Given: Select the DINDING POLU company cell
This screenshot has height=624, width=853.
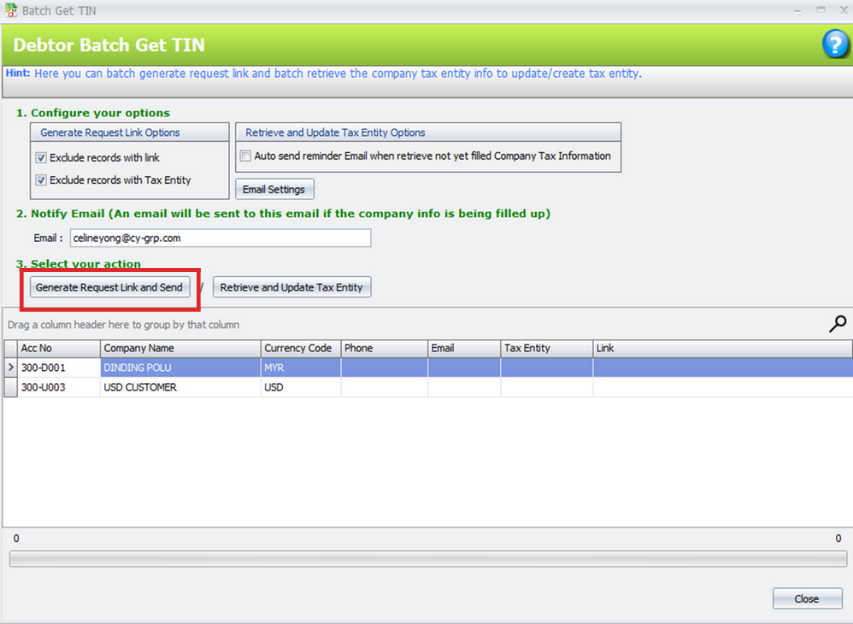Looking at the screenshot, I should click(140, 368).
